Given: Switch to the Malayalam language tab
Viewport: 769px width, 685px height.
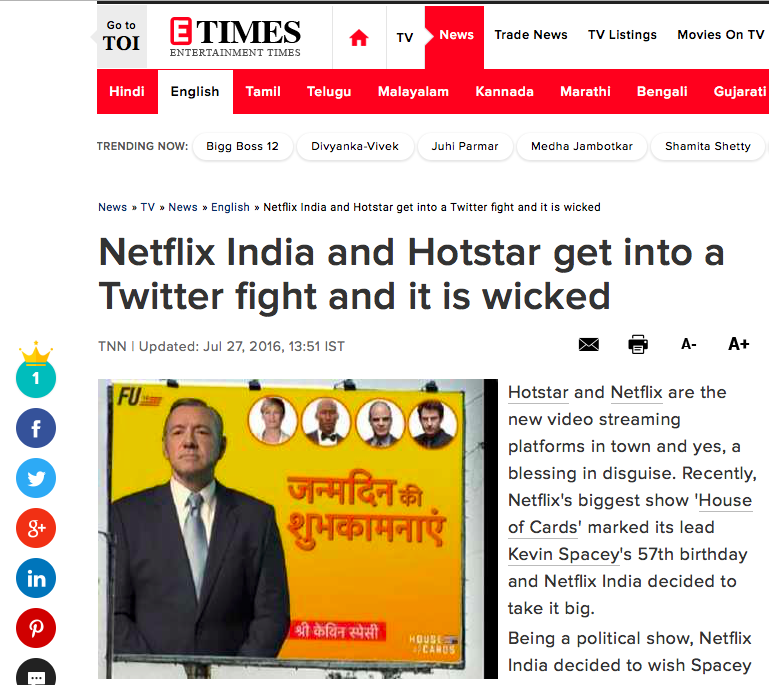Looking at the screenshot, I should point(413,92).
